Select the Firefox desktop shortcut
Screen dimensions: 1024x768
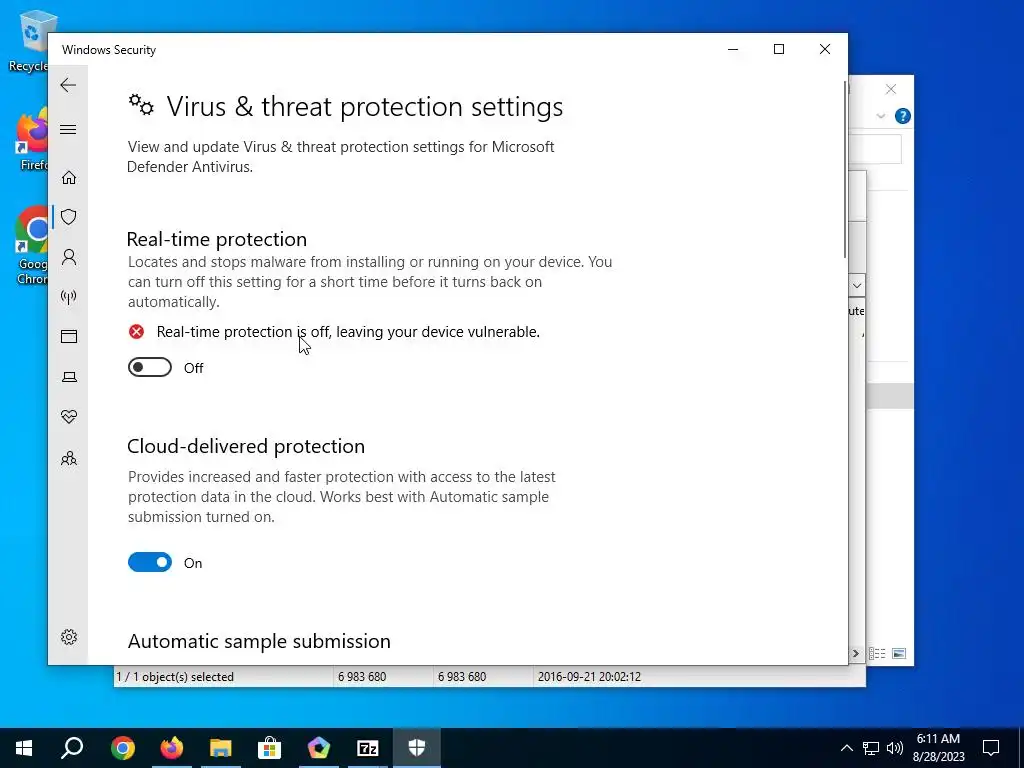click(31, 140)
